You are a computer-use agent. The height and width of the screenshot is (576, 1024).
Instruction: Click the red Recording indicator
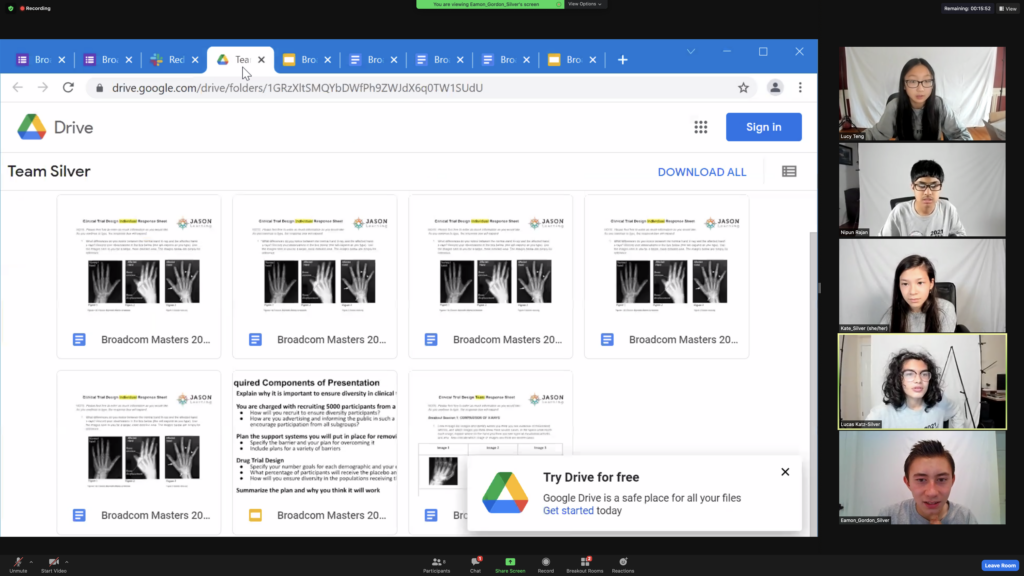(35, 8)
